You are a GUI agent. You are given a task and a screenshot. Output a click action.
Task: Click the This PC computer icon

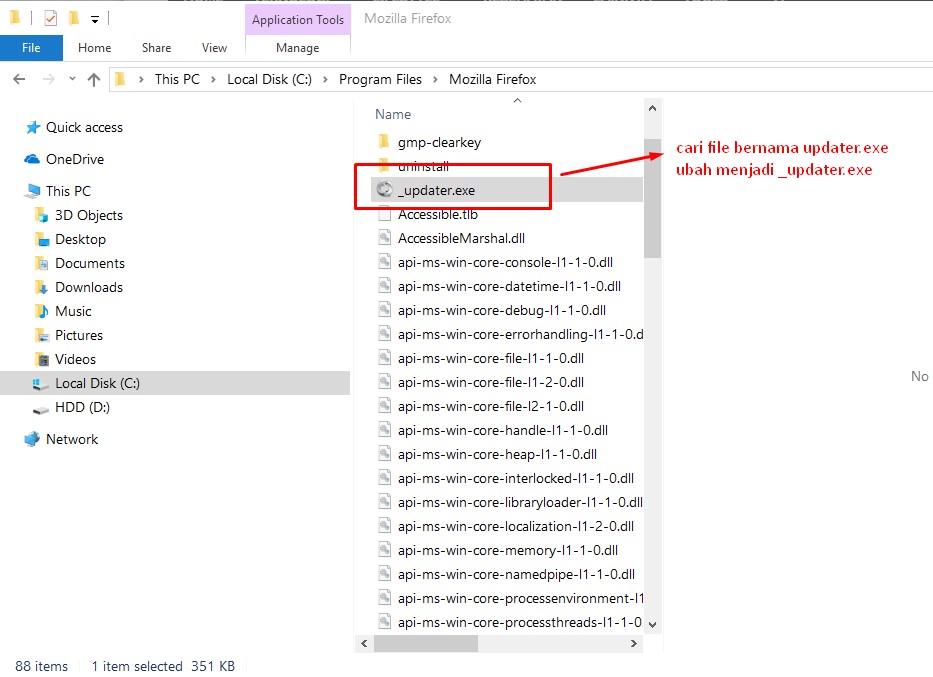click(33, 191)
